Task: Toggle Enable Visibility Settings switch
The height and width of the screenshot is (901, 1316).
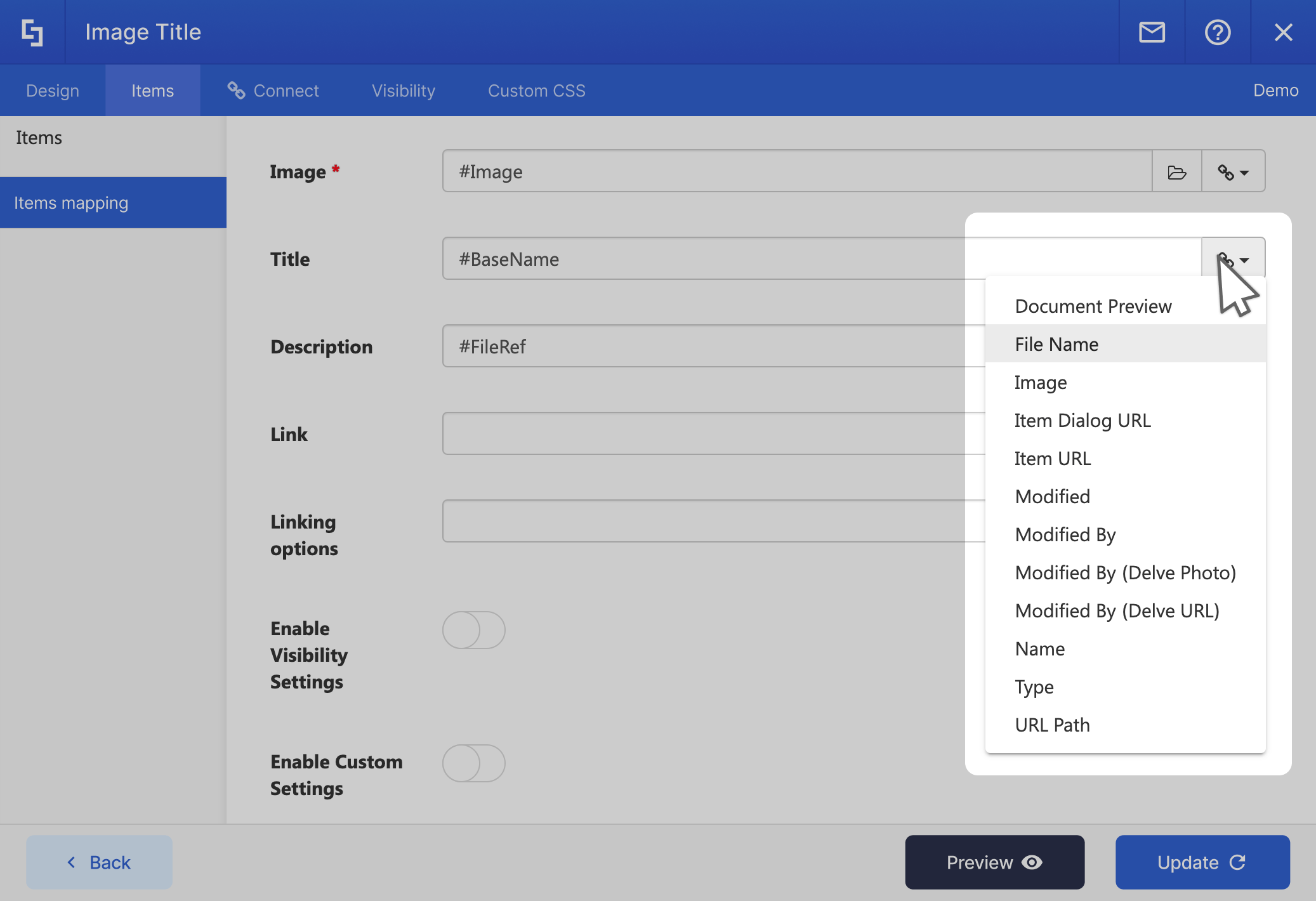Action: pyautogui.click(x=473, y=630)
